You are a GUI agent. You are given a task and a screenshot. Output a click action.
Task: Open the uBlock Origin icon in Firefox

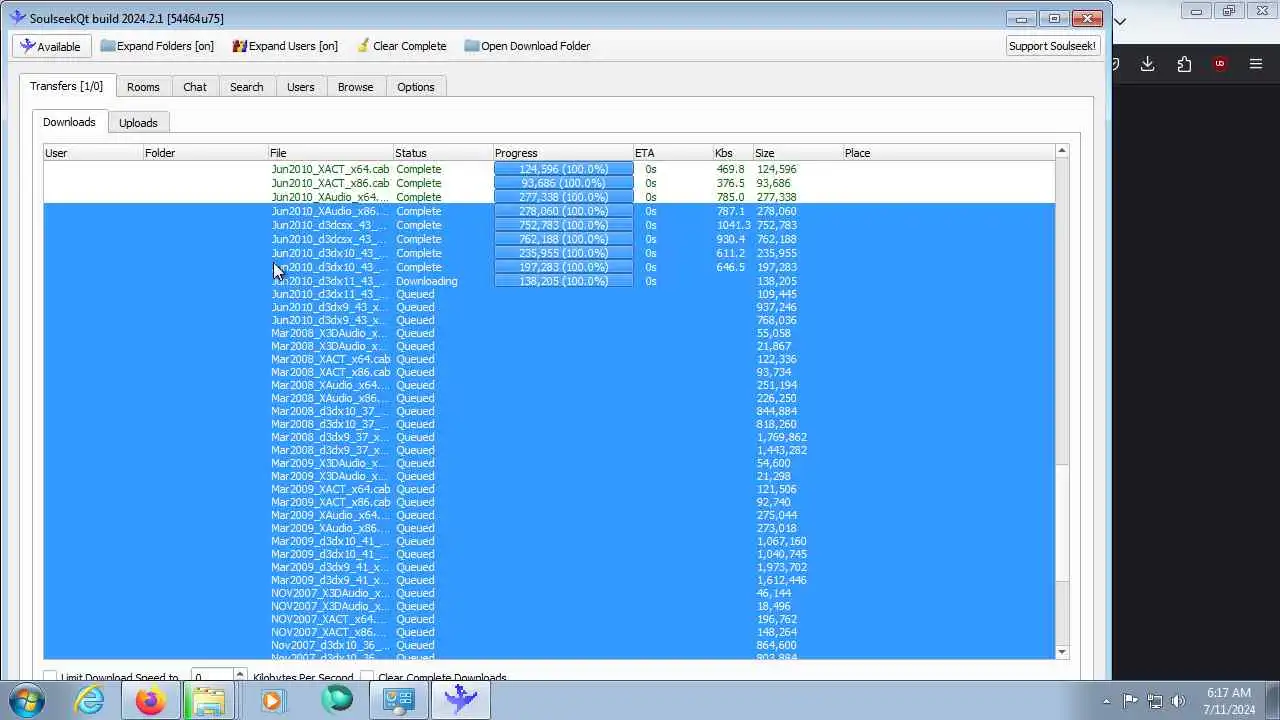1220,64
